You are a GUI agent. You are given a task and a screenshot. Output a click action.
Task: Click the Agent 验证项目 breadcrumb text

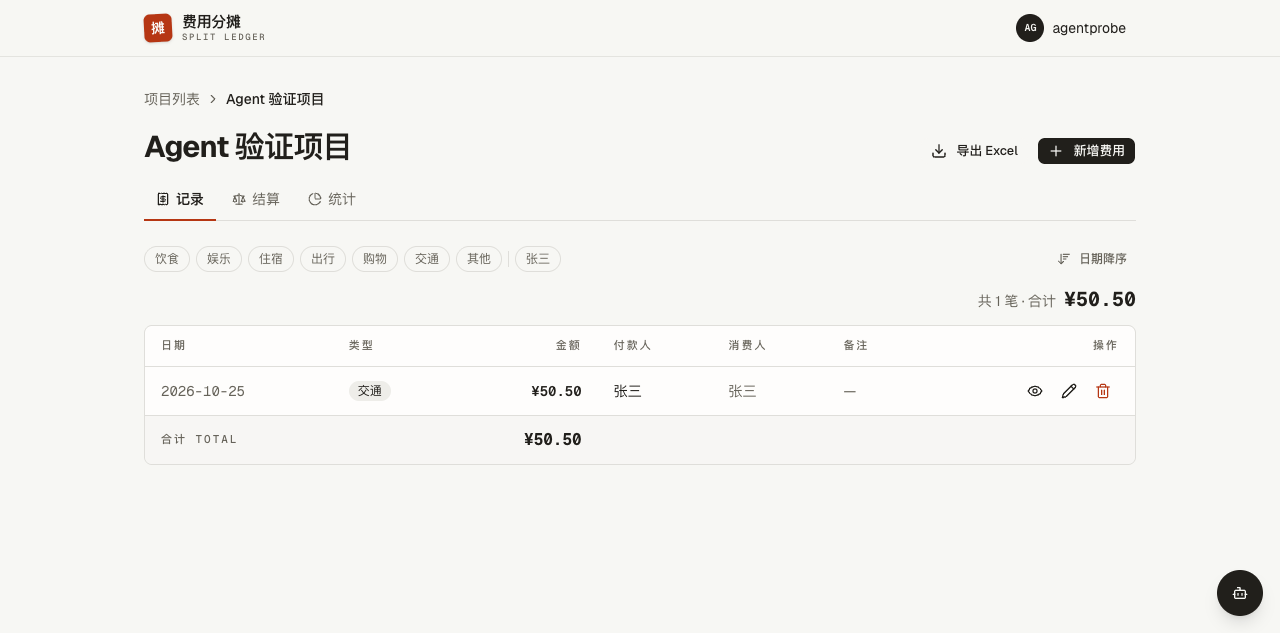pyautogui.click(x=275, y=99)
